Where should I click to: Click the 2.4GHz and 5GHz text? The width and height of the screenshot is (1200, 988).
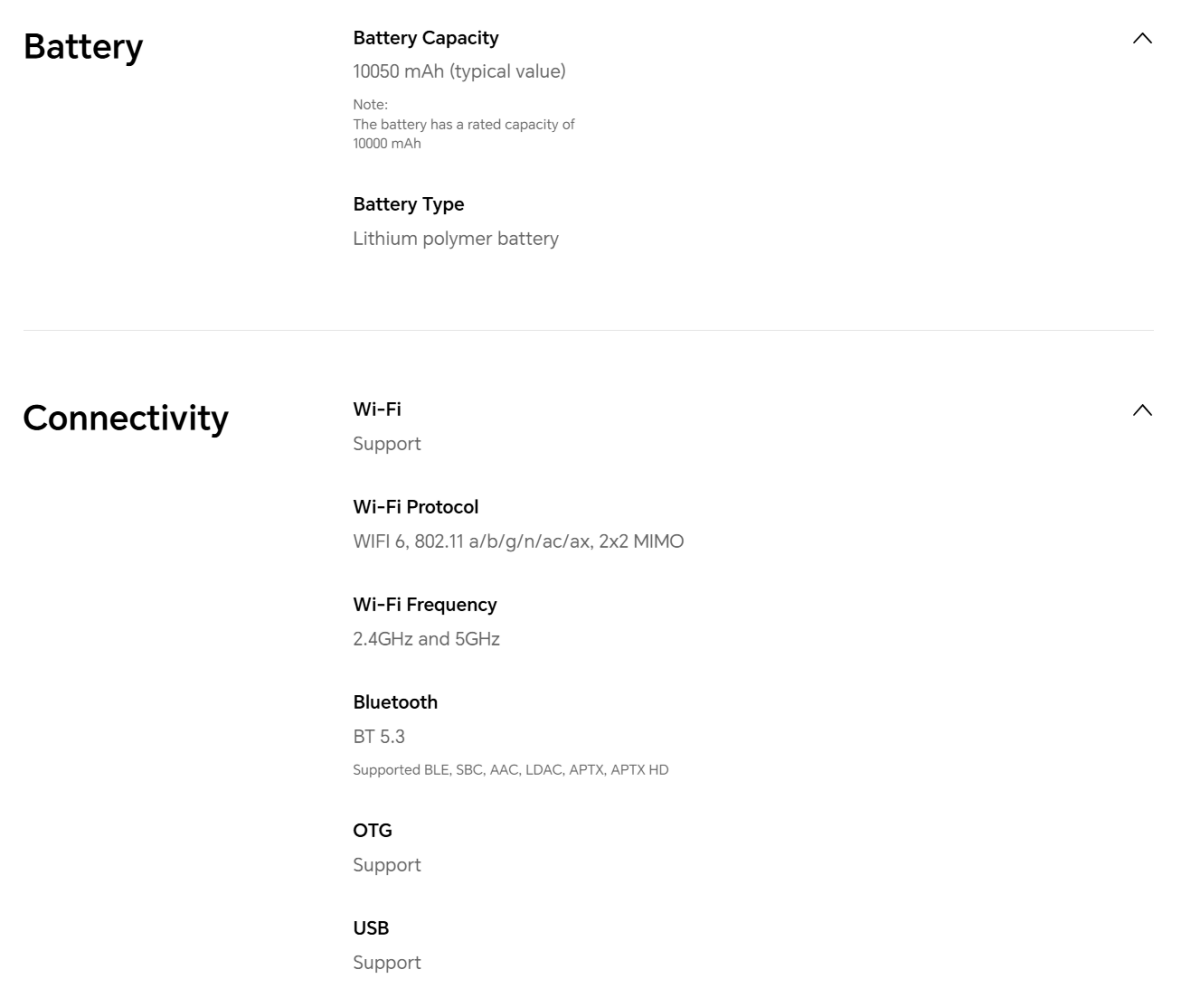pos(426,639)
